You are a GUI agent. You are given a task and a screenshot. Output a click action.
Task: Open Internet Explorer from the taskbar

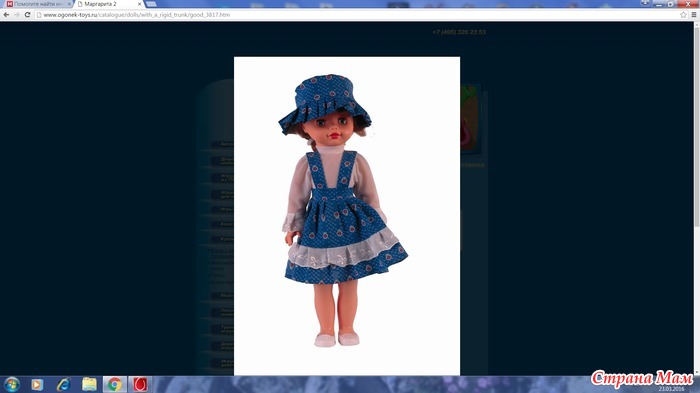coord(63,385)
